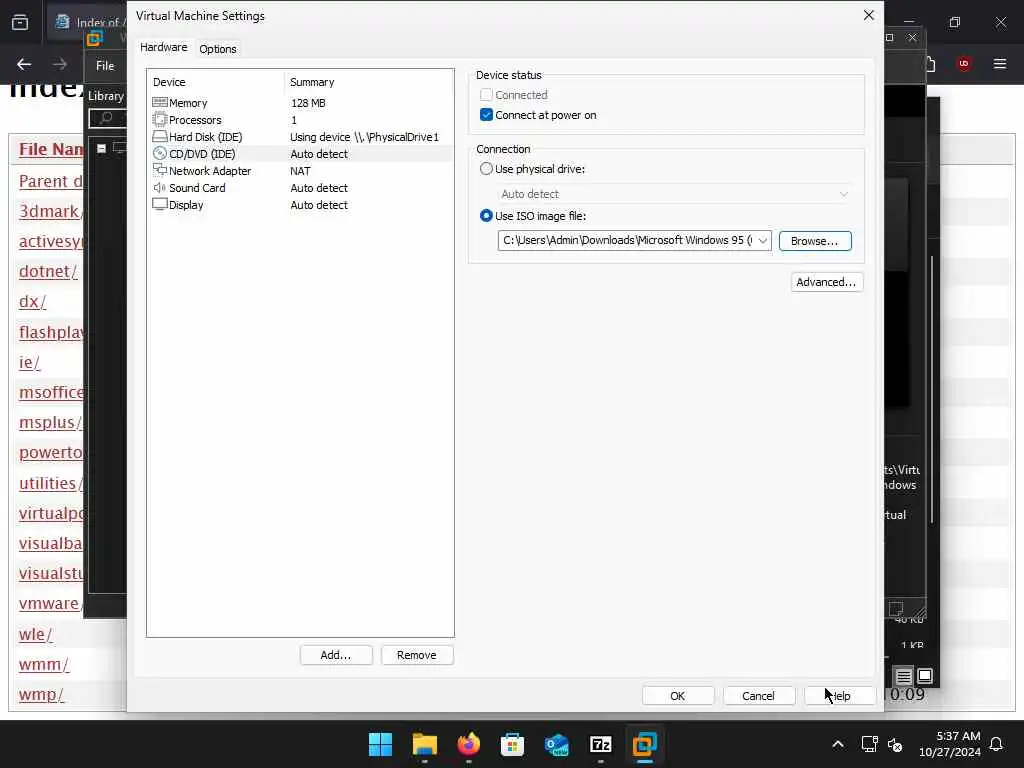This screenshot has width=1024, height=768.
Task: Open the wmm/ directory link
Action: click(44, 664)
